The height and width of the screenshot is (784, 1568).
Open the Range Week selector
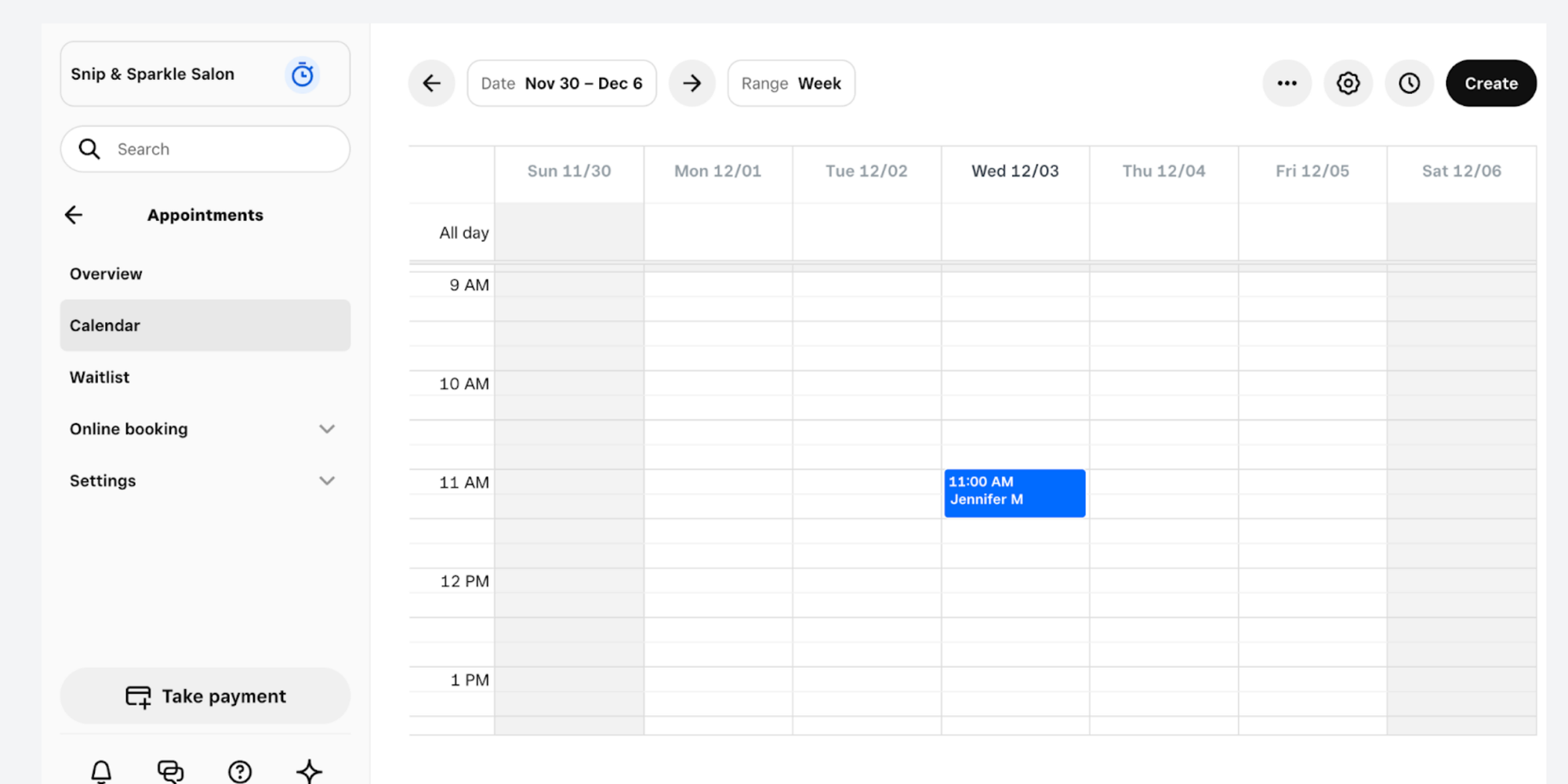[791, 82]
